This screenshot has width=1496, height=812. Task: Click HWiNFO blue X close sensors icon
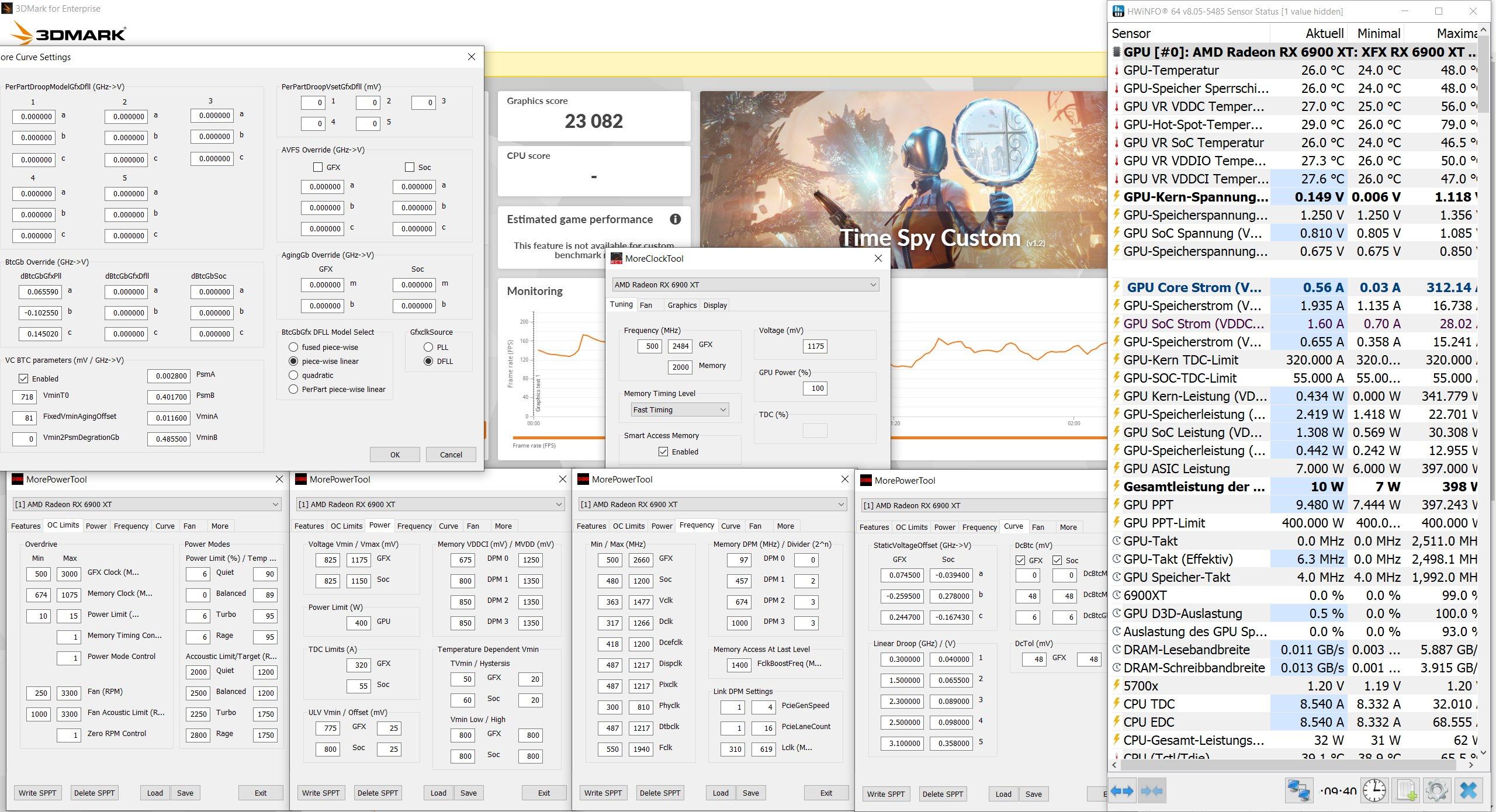1468,791
